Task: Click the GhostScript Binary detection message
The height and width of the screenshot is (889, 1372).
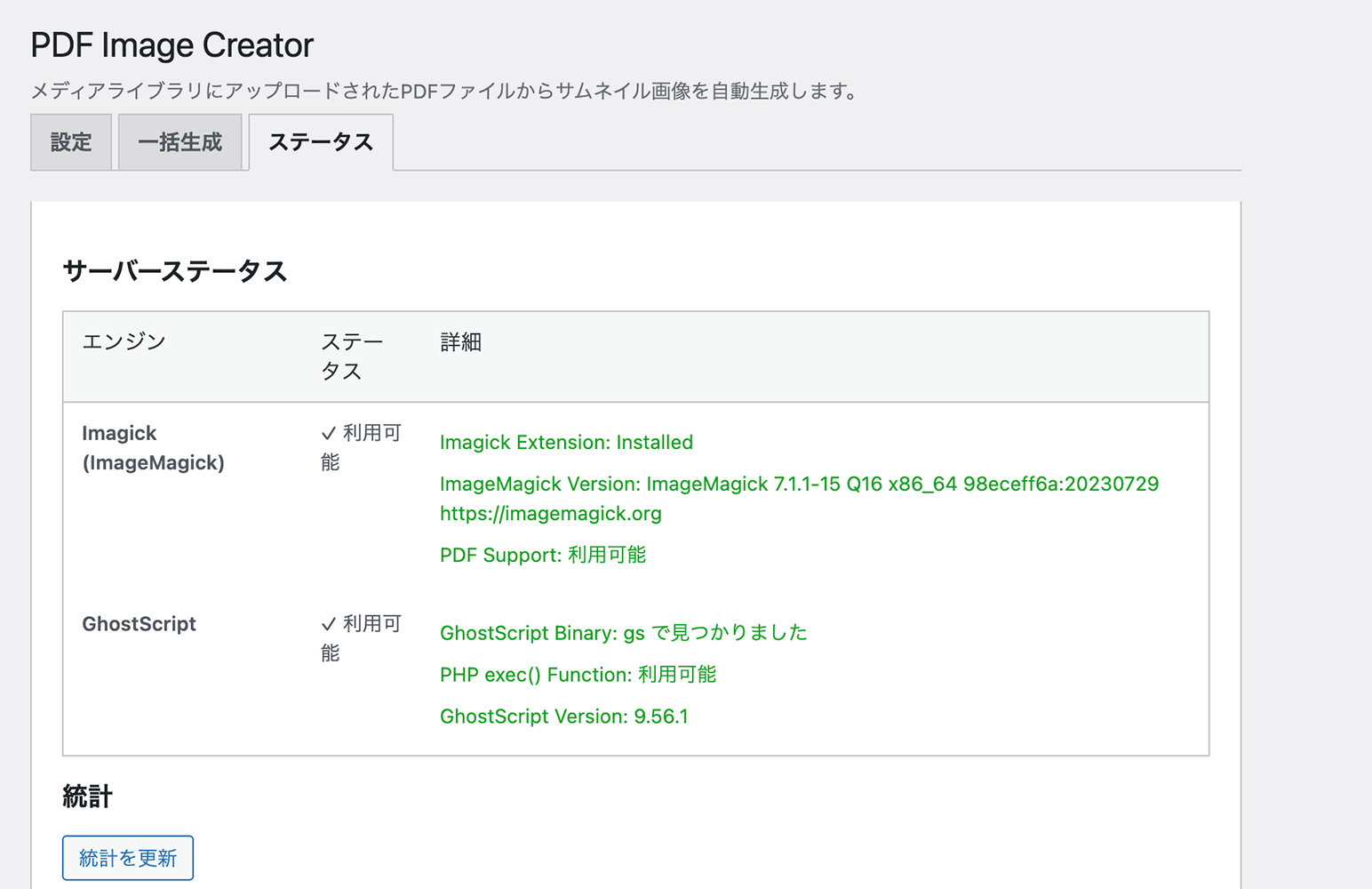Action: coord(623,633)
